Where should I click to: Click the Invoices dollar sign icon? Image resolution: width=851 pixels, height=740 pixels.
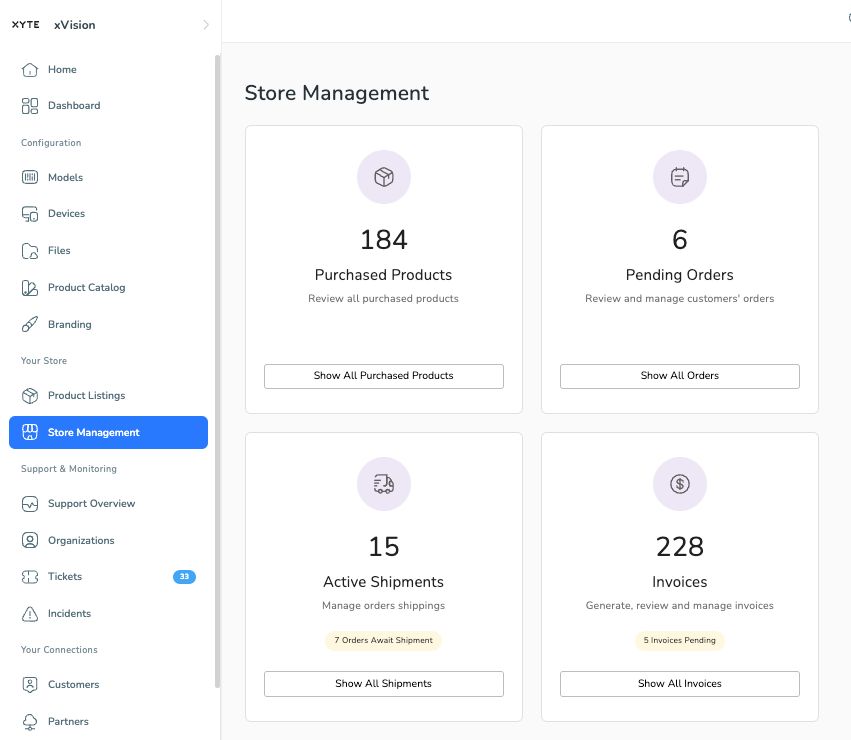(x=679, y=484)
